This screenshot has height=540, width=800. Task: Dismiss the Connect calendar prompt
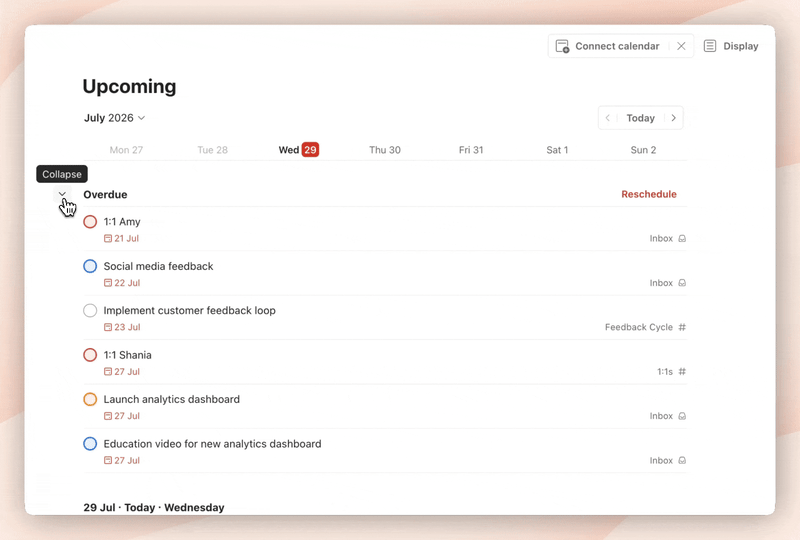tap(681, 46)
